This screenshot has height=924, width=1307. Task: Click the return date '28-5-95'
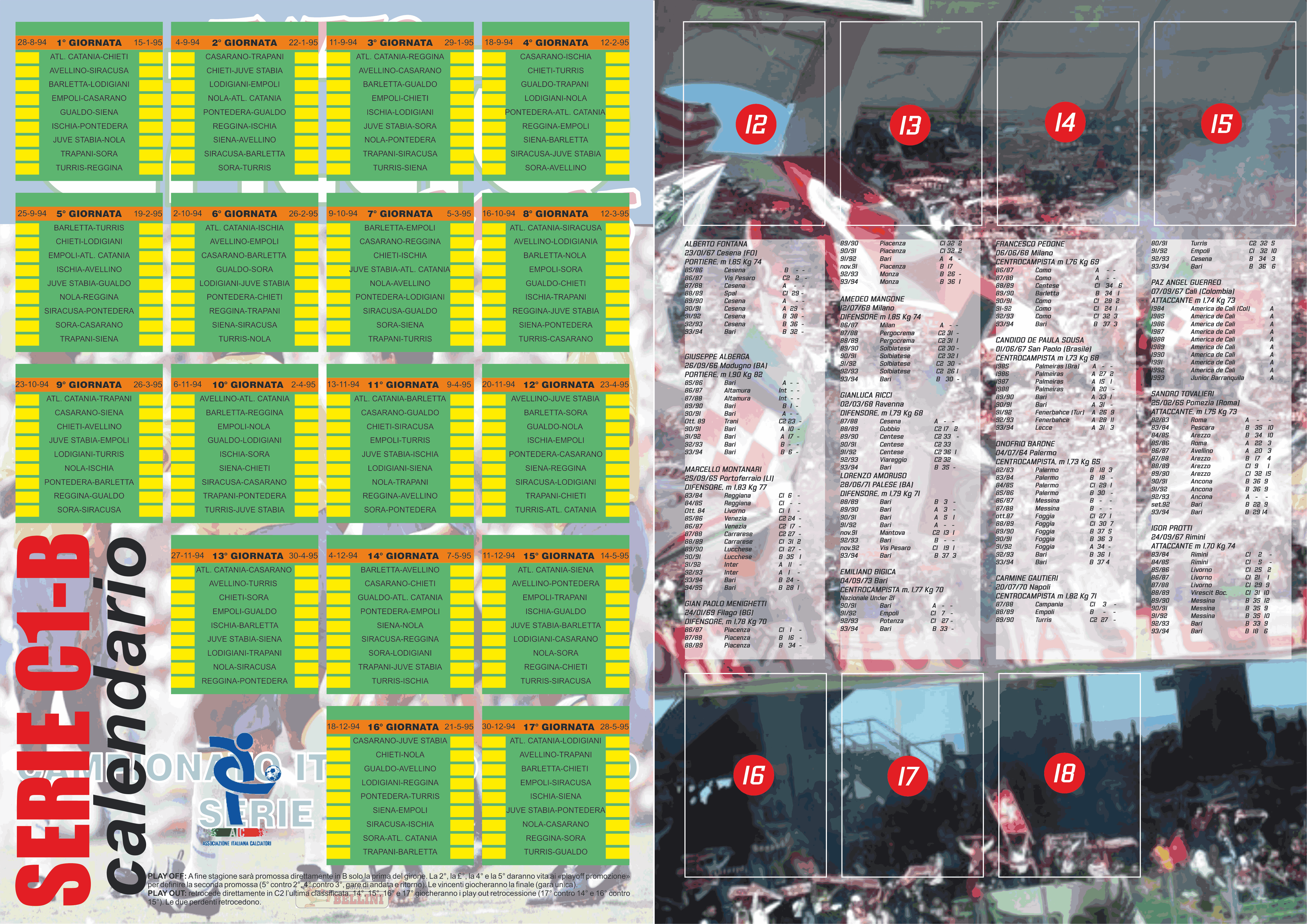pos(614,727)
